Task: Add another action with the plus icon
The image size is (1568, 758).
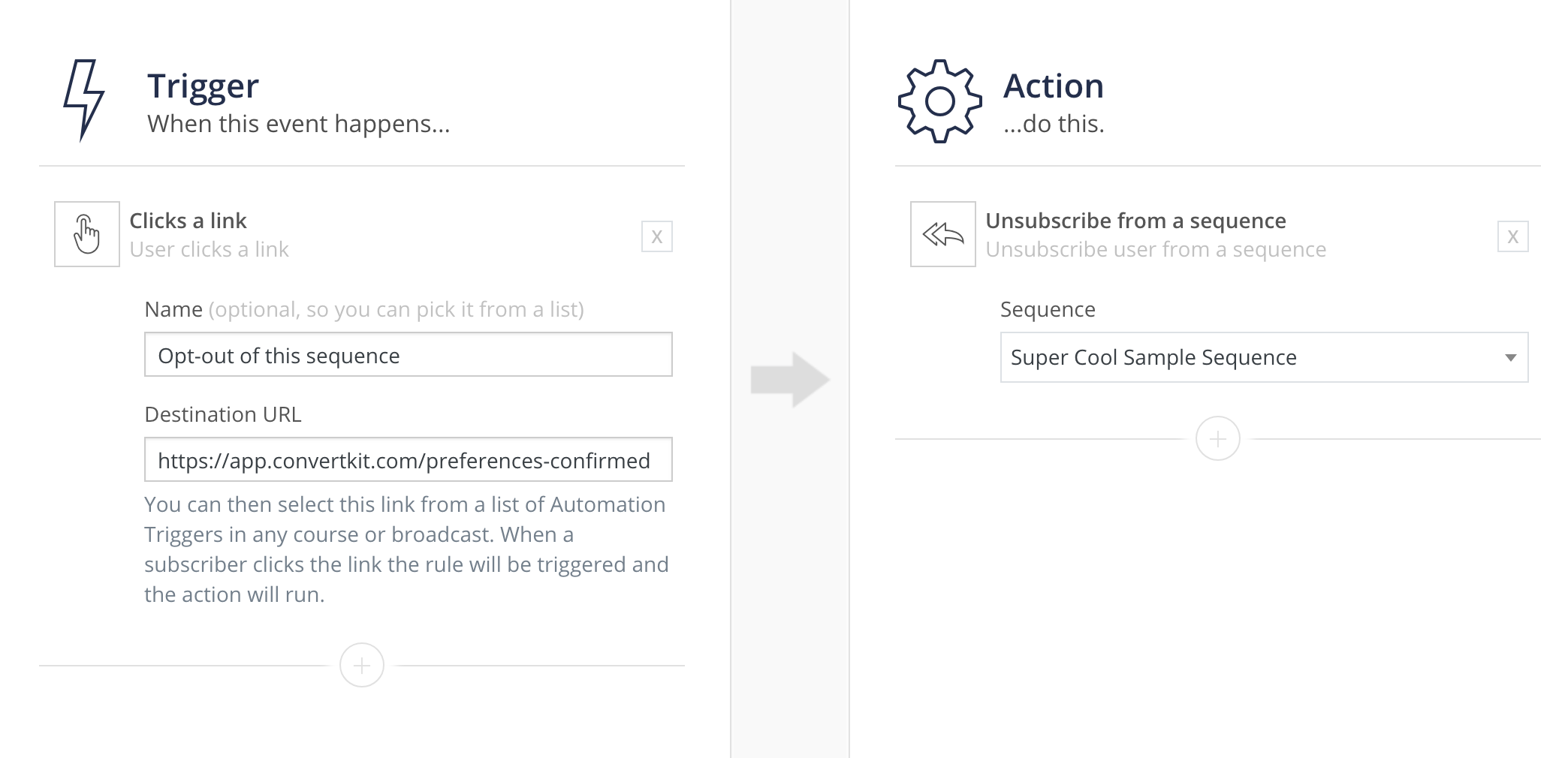Action: (1217, 439)
